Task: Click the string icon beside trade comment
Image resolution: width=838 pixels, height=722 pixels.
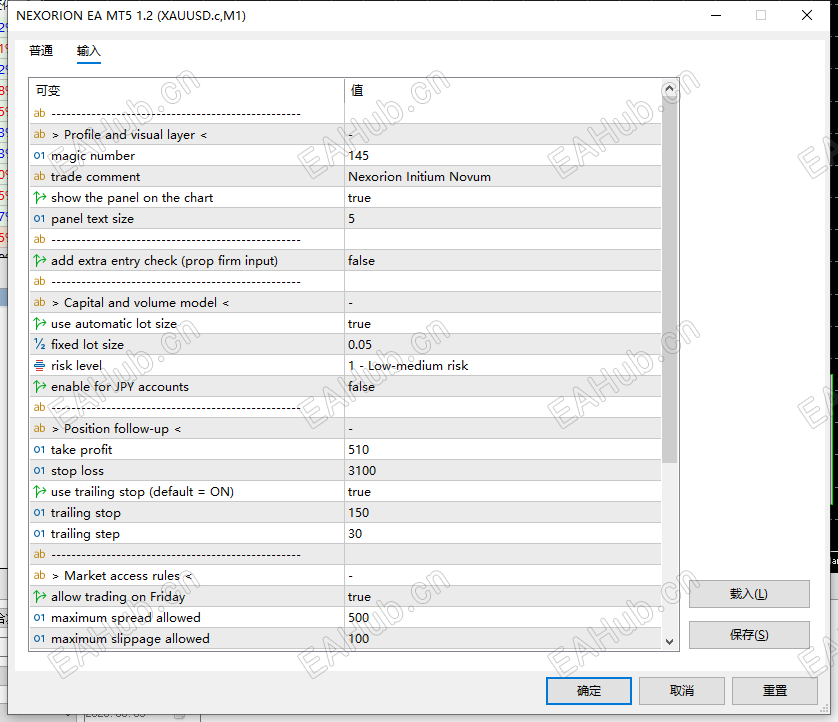Action: coord(39,176)
